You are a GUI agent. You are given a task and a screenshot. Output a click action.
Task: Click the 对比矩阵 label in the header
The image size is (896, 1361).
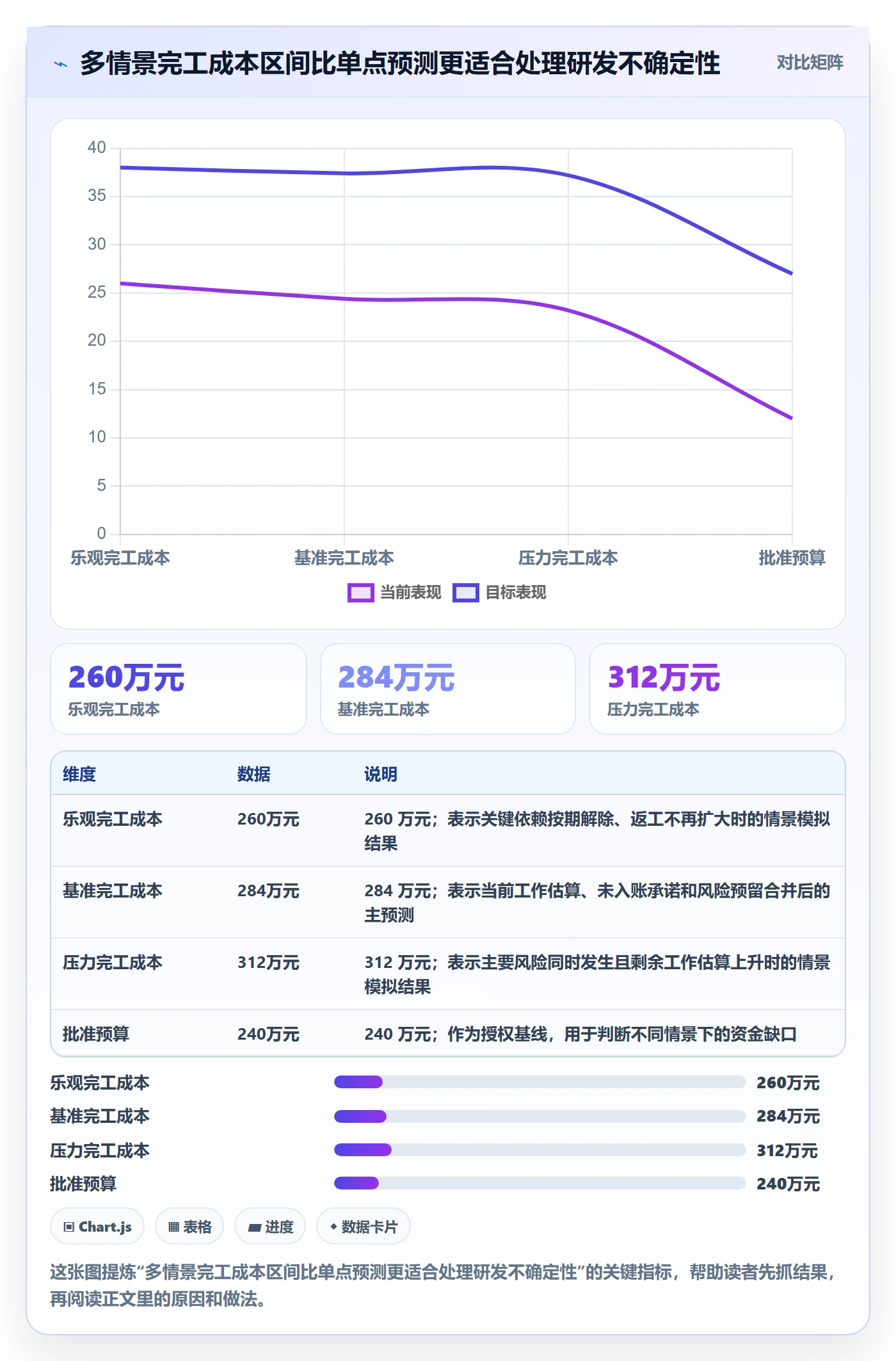pyautogui.click(x=810, y=63)
